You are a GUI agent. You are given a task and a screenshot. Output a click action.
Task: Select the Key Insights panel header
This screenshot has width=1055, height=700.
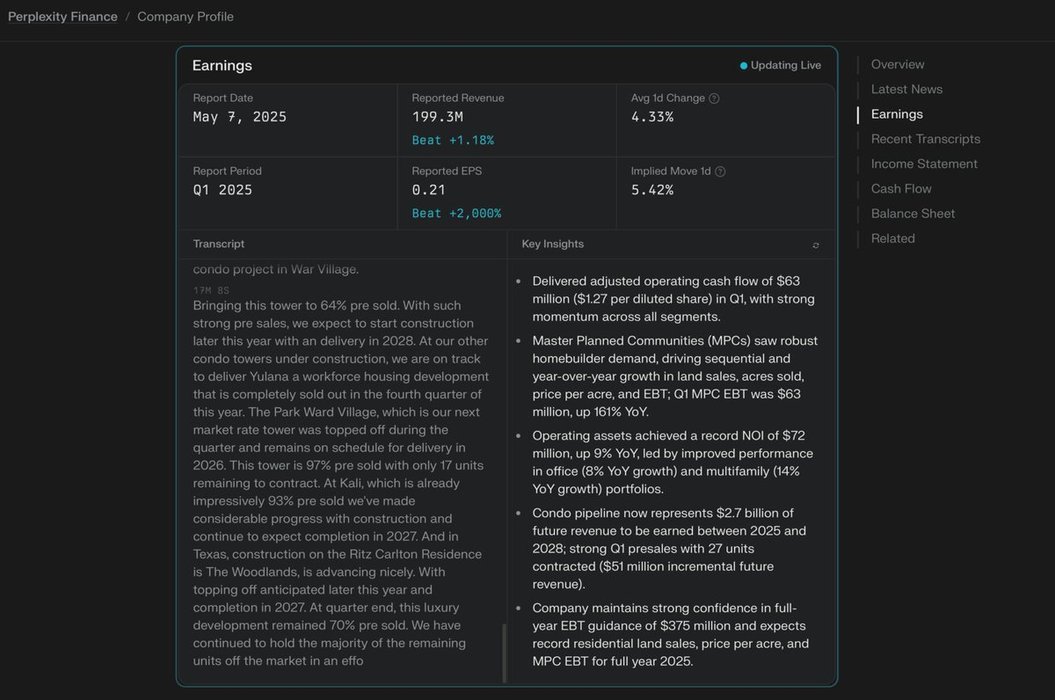pos(552,244)
